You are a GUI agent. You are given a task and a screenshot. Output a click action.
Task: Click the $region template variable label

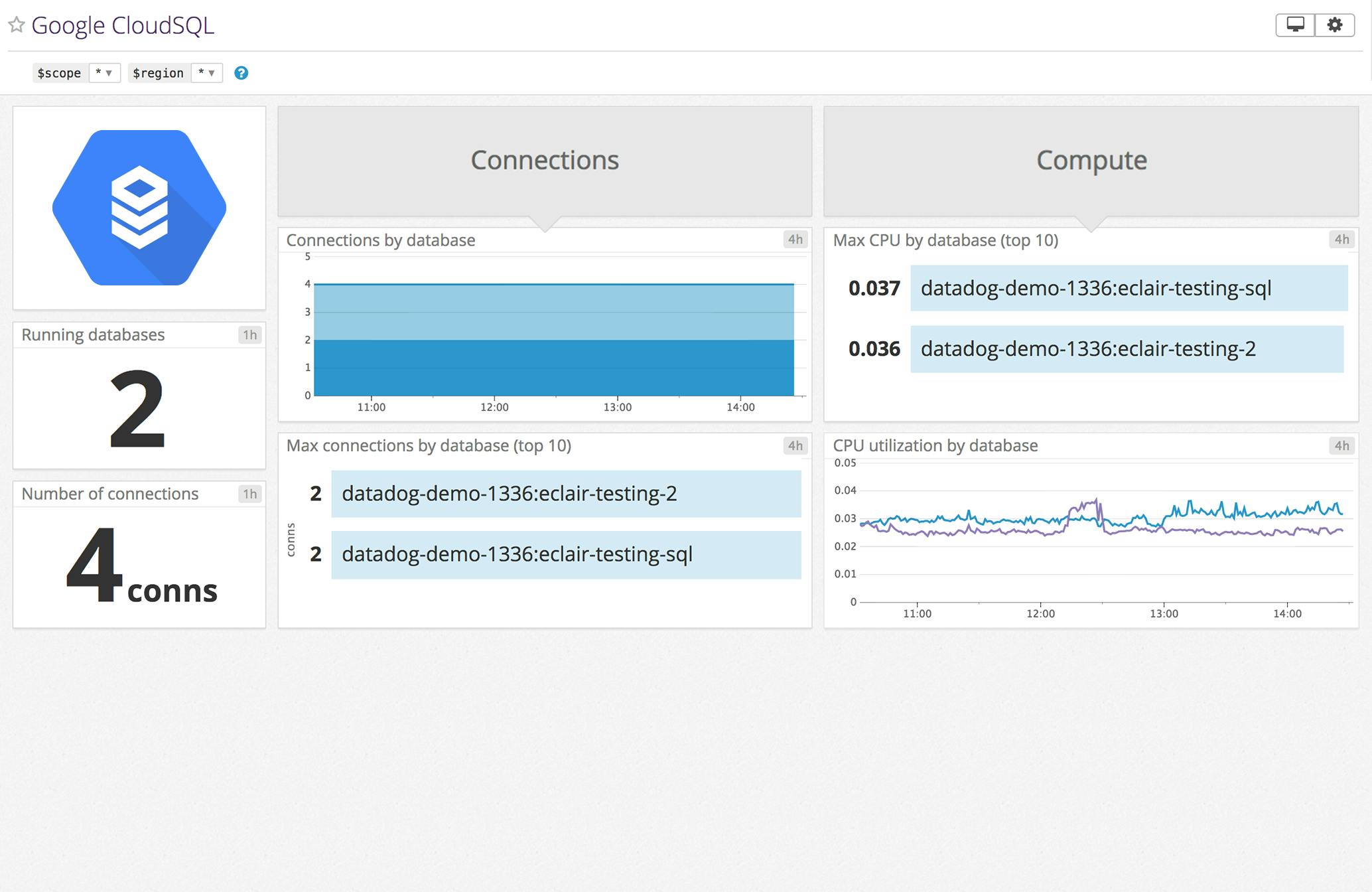tap(158, 73)
